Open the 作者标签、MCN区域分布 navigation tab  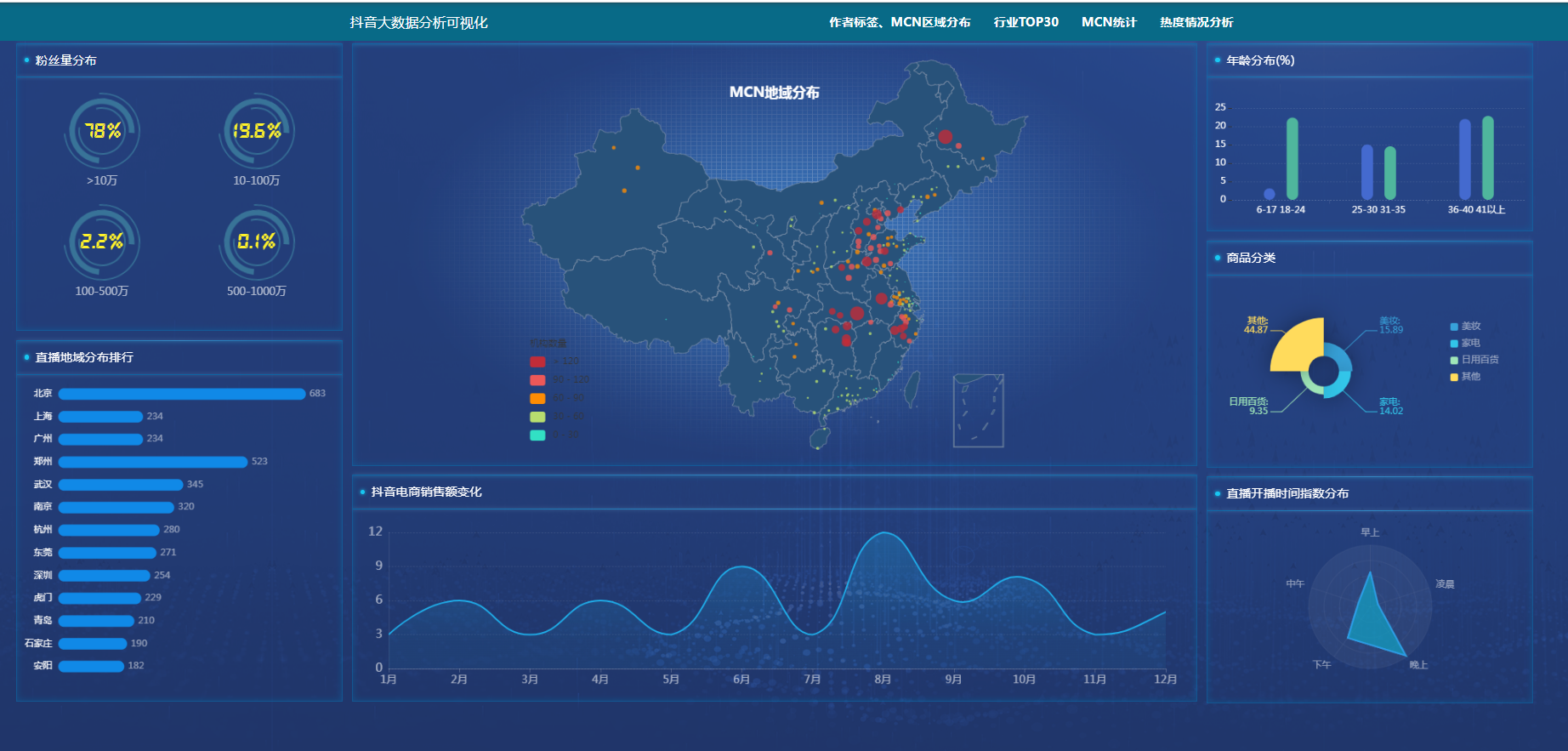[x=900, y=22]
